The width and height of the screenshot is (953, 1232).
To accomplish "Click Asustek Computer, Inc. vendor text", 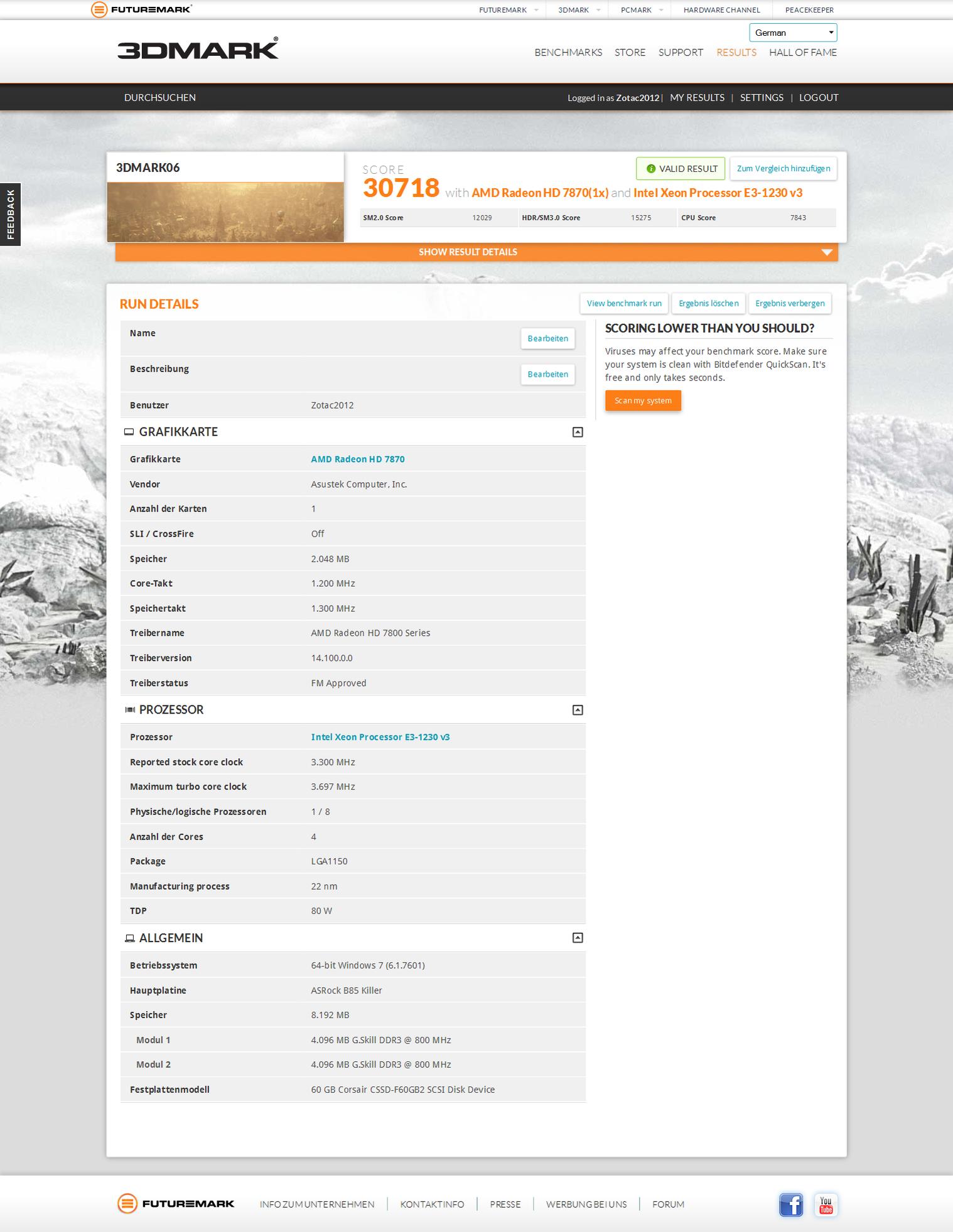I will coord(359,484).
